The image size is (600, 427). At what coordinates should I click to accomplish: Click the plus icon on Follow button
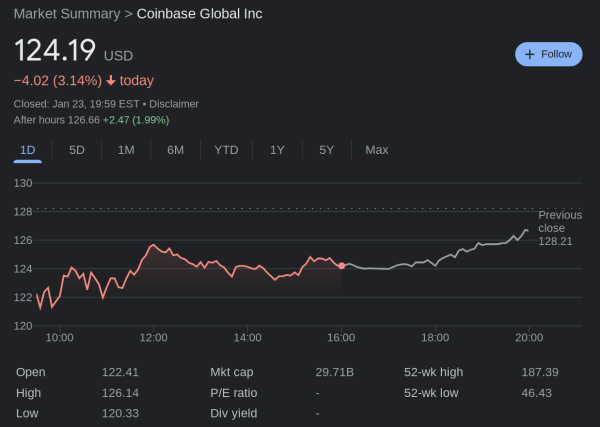[529, 54]
